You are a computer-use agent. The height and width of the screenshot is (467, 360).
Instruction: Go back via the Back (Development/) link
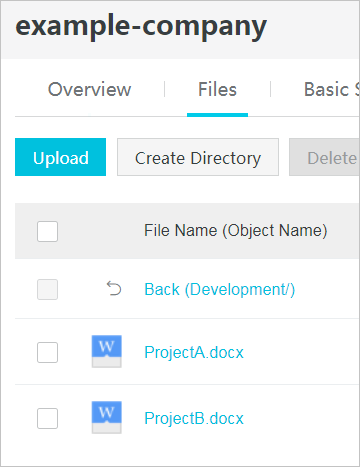[220, 289]
